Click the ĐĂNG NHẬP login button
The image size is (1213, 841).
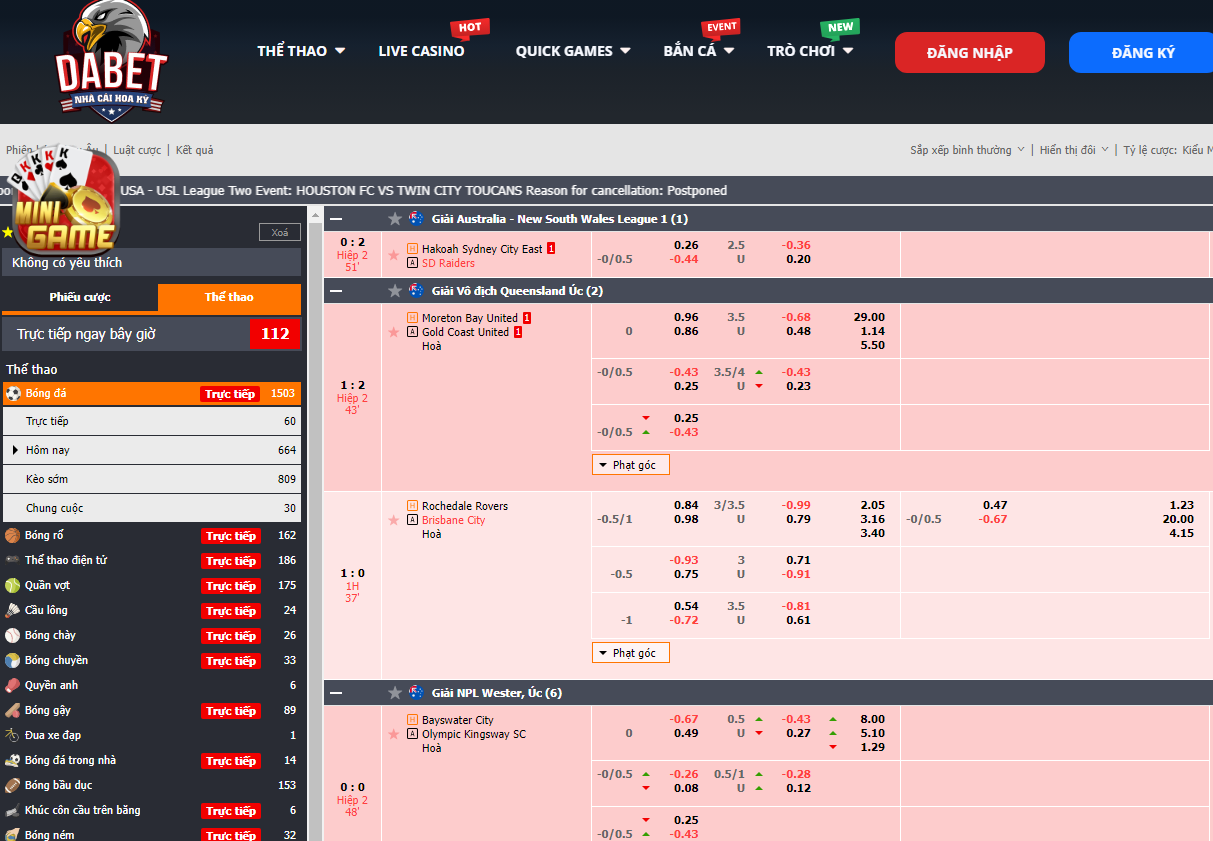click(969, 53)
